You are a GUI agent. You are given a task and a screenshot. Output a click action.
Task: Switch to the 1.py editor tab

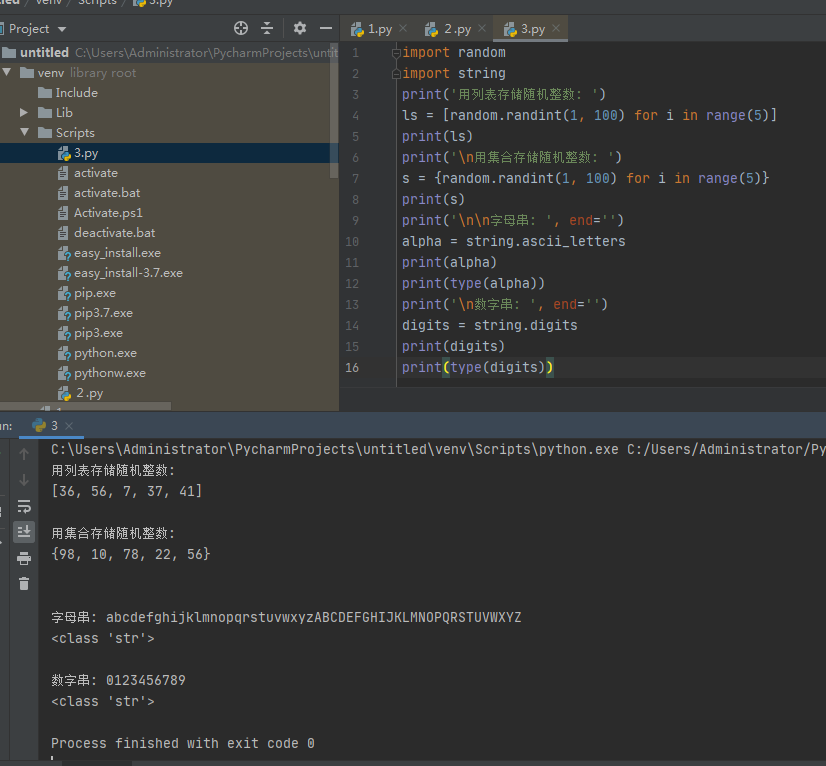[x=379, y=29]
